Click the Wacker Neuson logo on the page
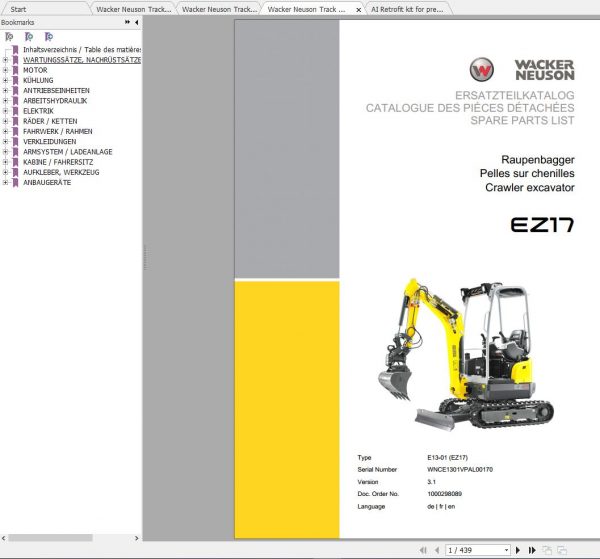Screen dimensions: 600x559 (522, 70)
